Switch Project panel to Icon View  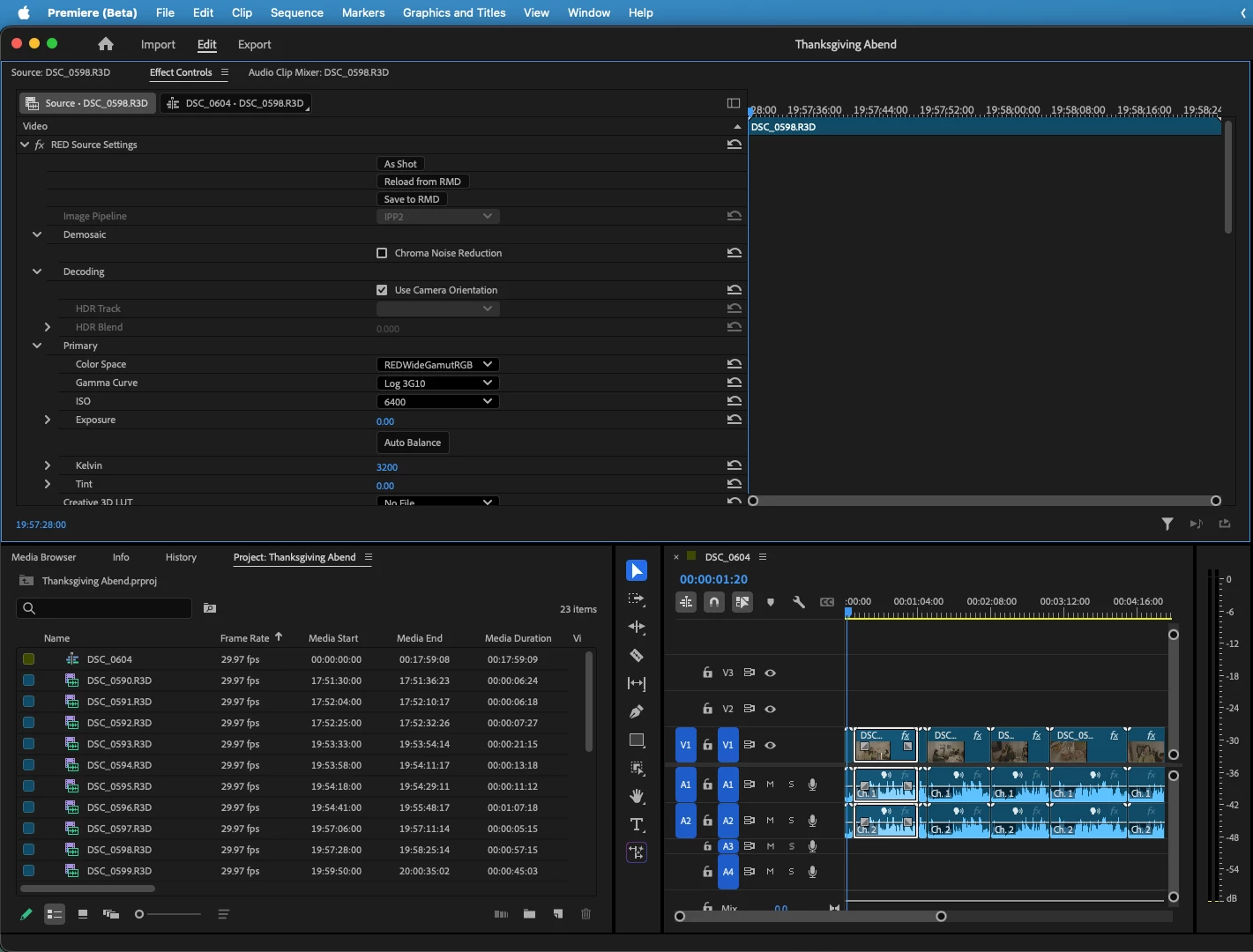pos(83,914)
